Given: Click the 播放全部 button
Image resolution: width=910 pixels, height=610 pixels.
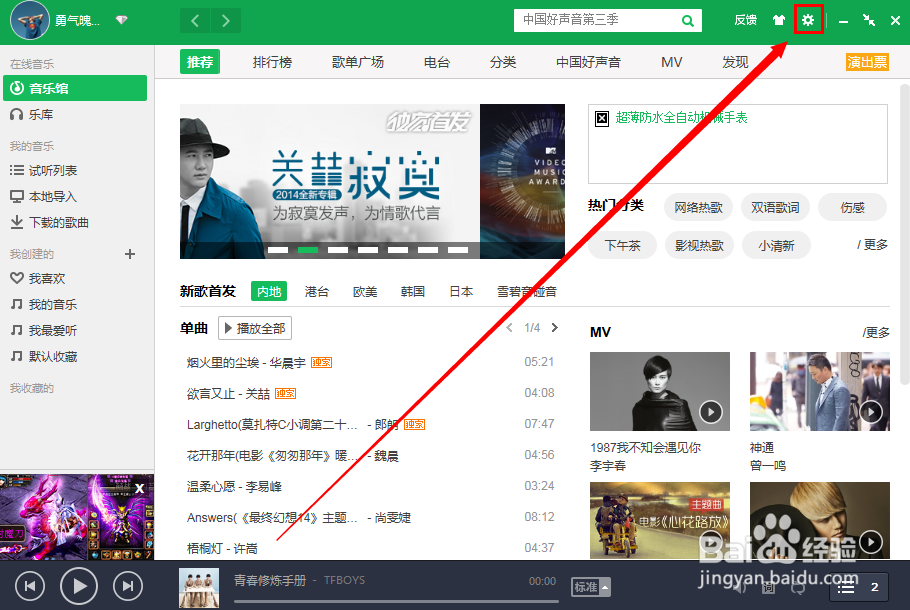Looking at the screenshot, I should [255, 328].
